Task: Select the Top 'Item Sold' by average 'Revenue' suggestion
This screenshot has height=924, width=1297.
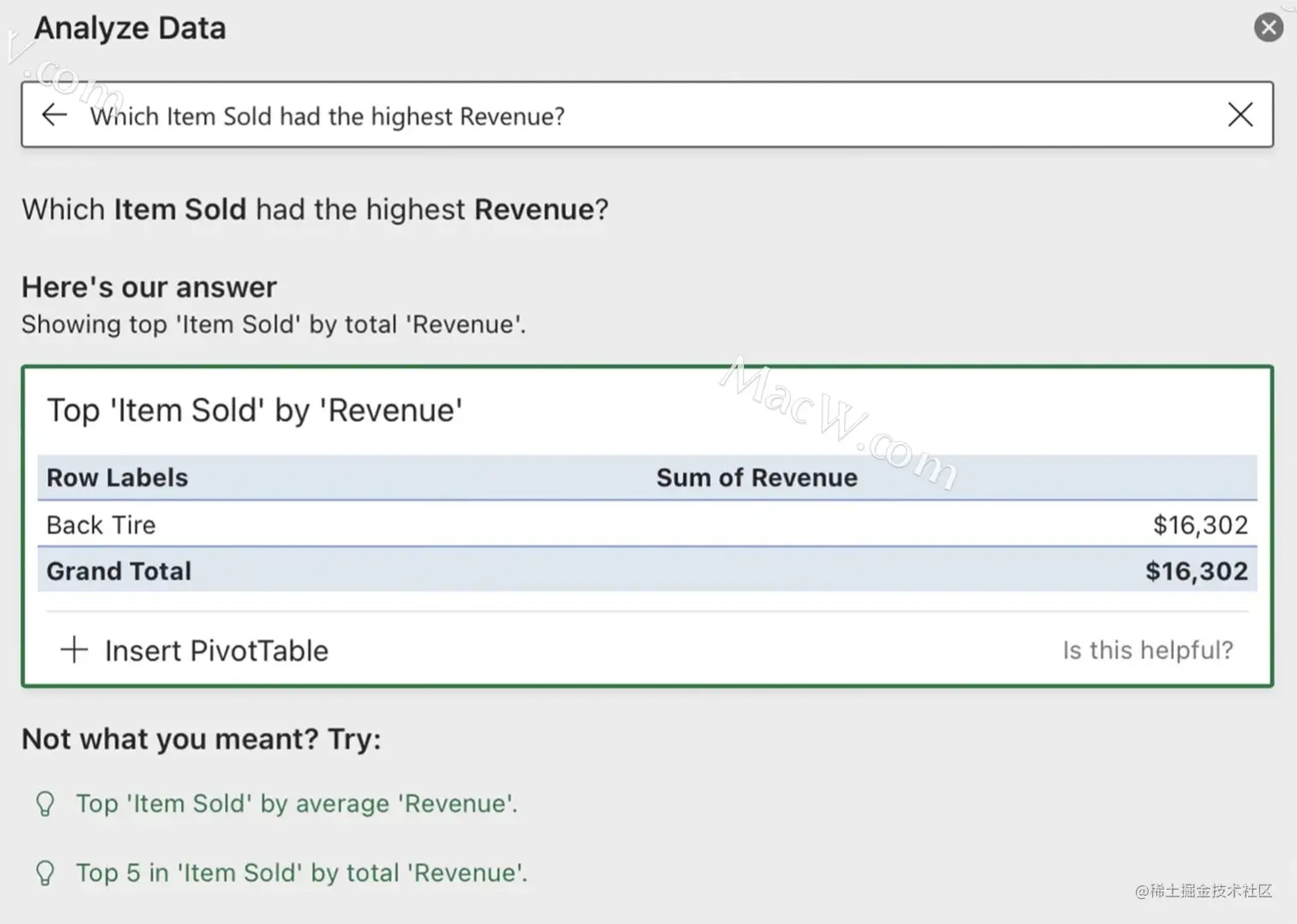Action: pos(296,804)
